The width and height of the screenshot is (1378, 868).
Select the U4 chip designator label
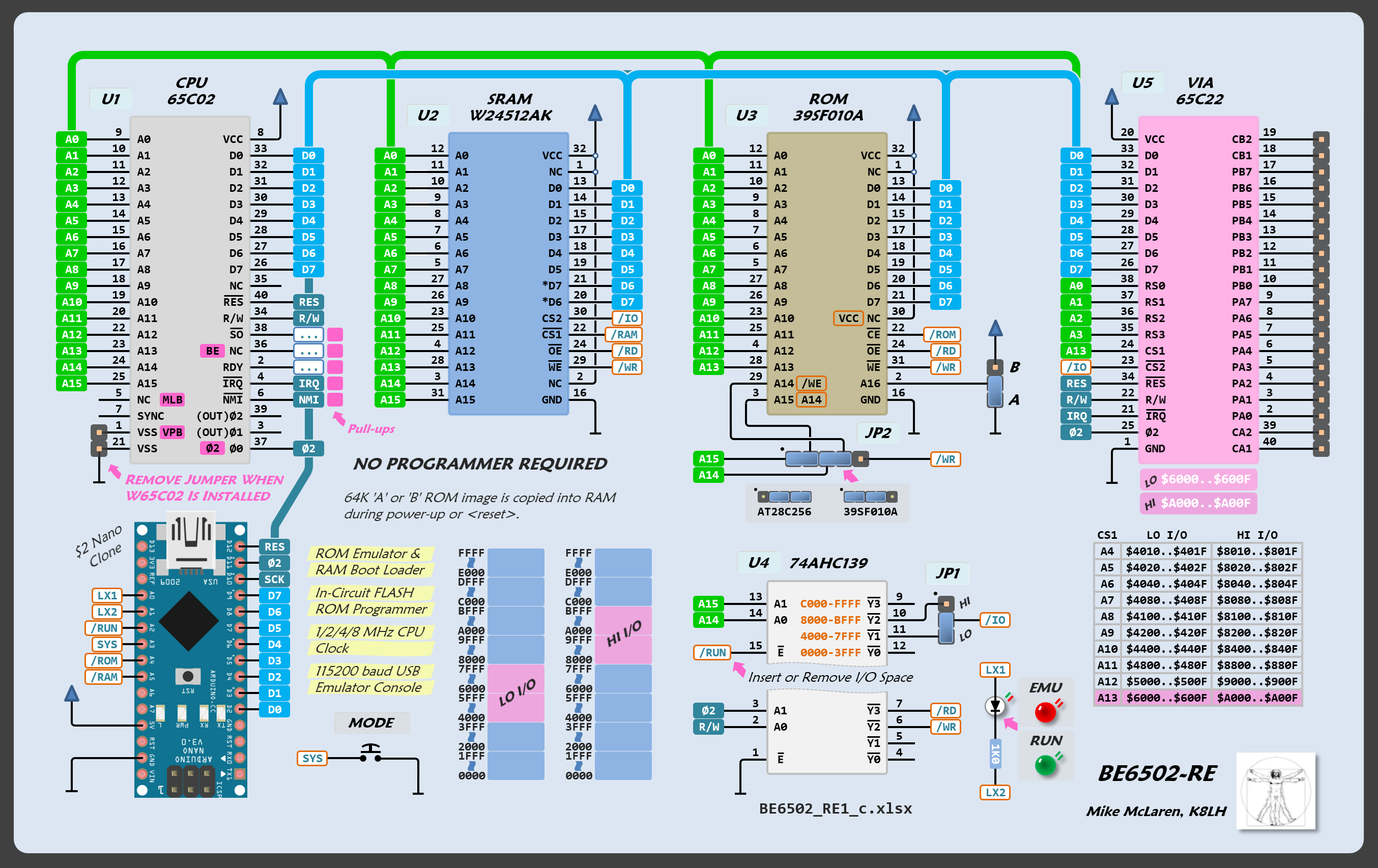[758, 562]
